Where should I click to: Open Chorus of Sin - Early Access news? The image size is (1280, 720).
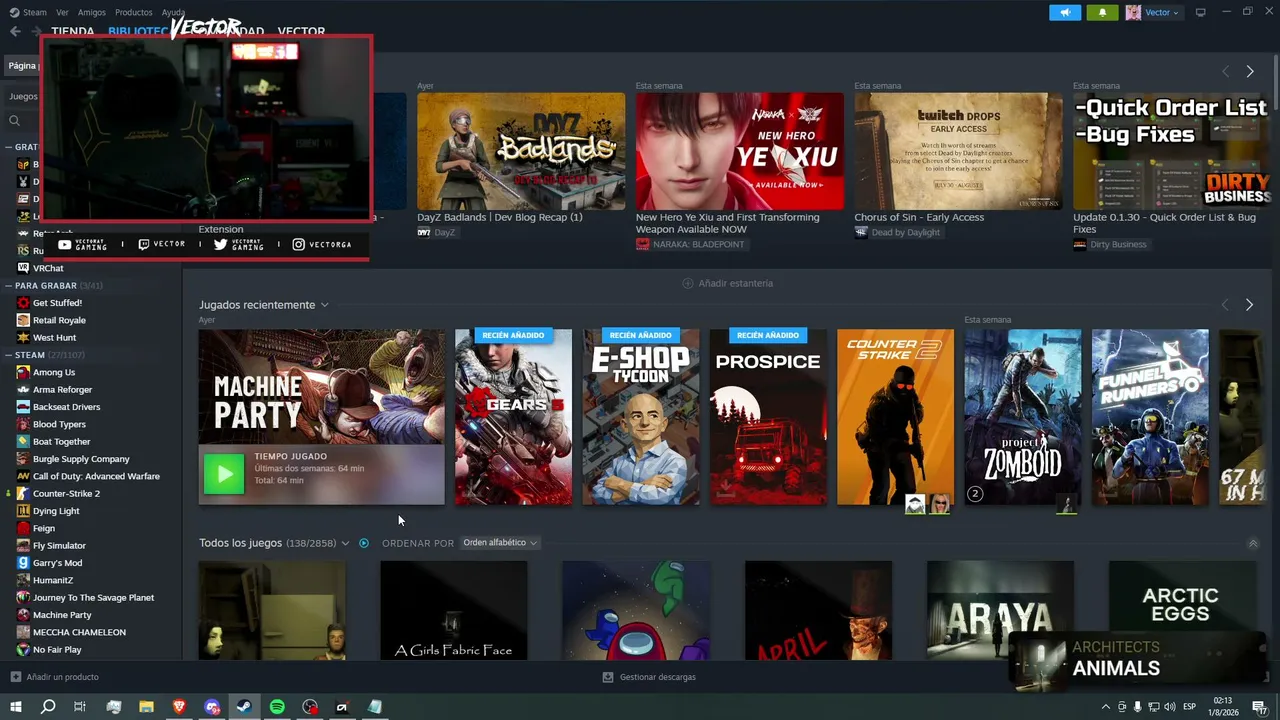point(958,152)
